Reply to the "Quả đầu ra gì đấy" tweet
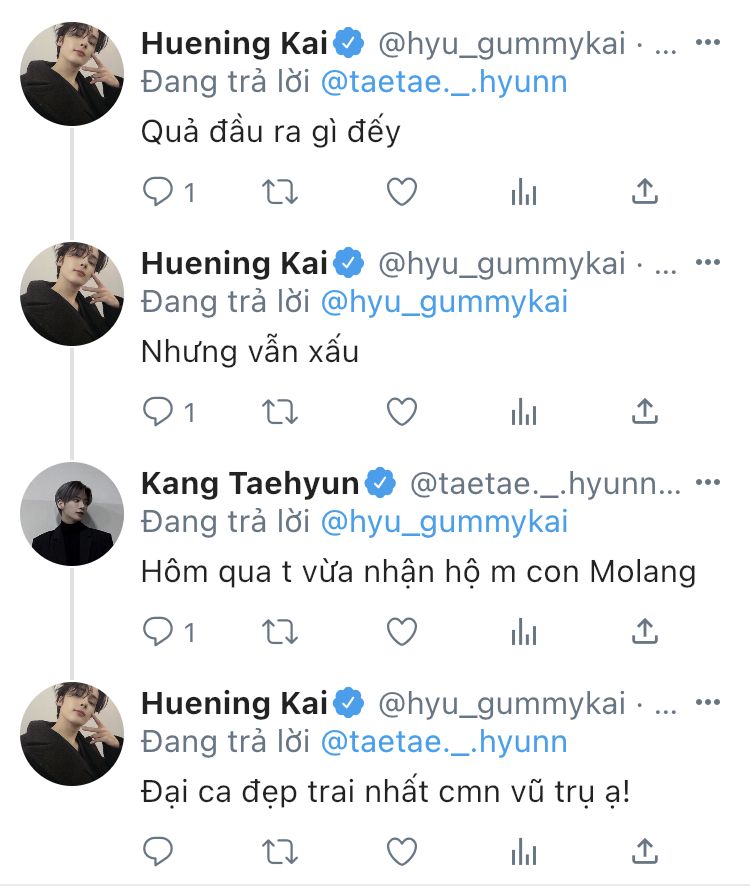The image size is (750, 889). [158, 191]
